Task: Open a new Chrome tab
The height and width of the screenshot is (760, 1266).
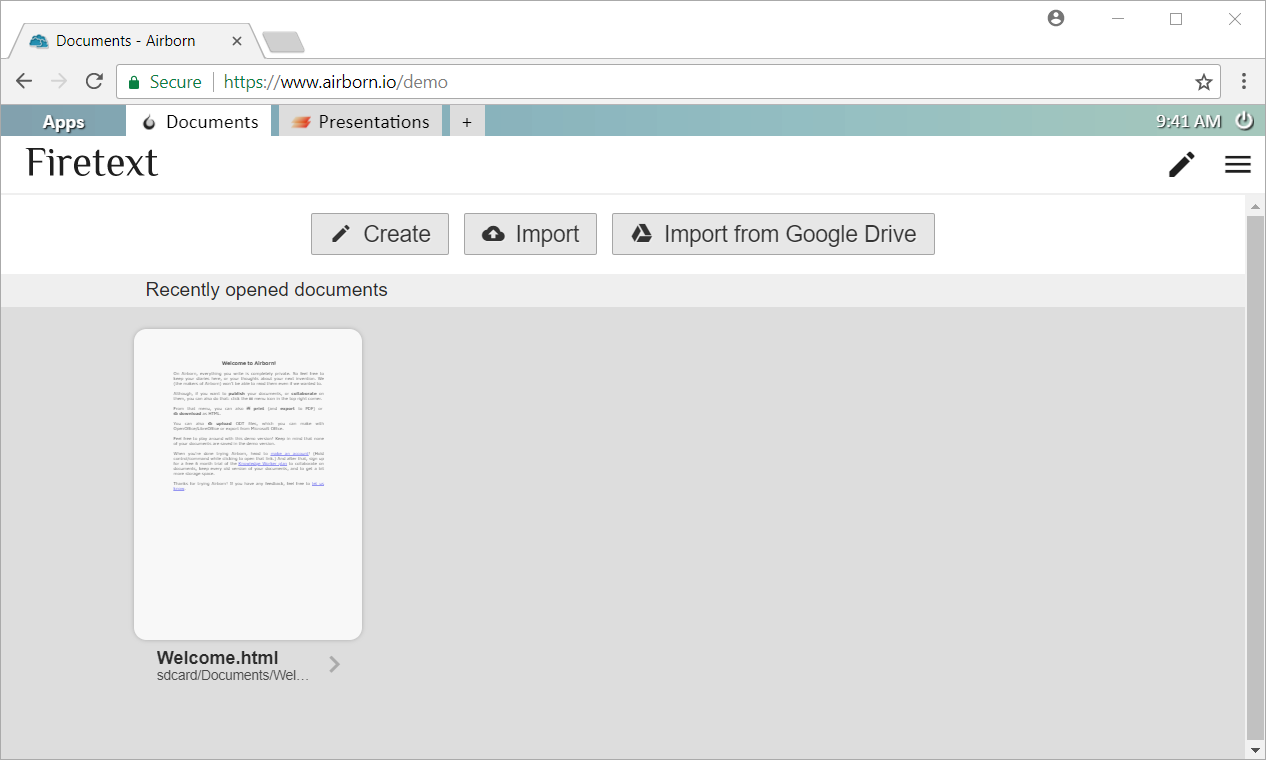Action: click(x=283, y=42)
